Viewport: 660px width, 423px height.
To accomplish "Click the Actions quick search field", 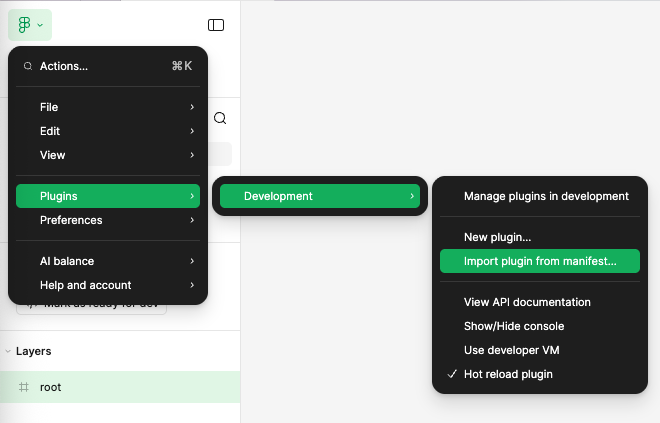I will [x=108, y=66].
